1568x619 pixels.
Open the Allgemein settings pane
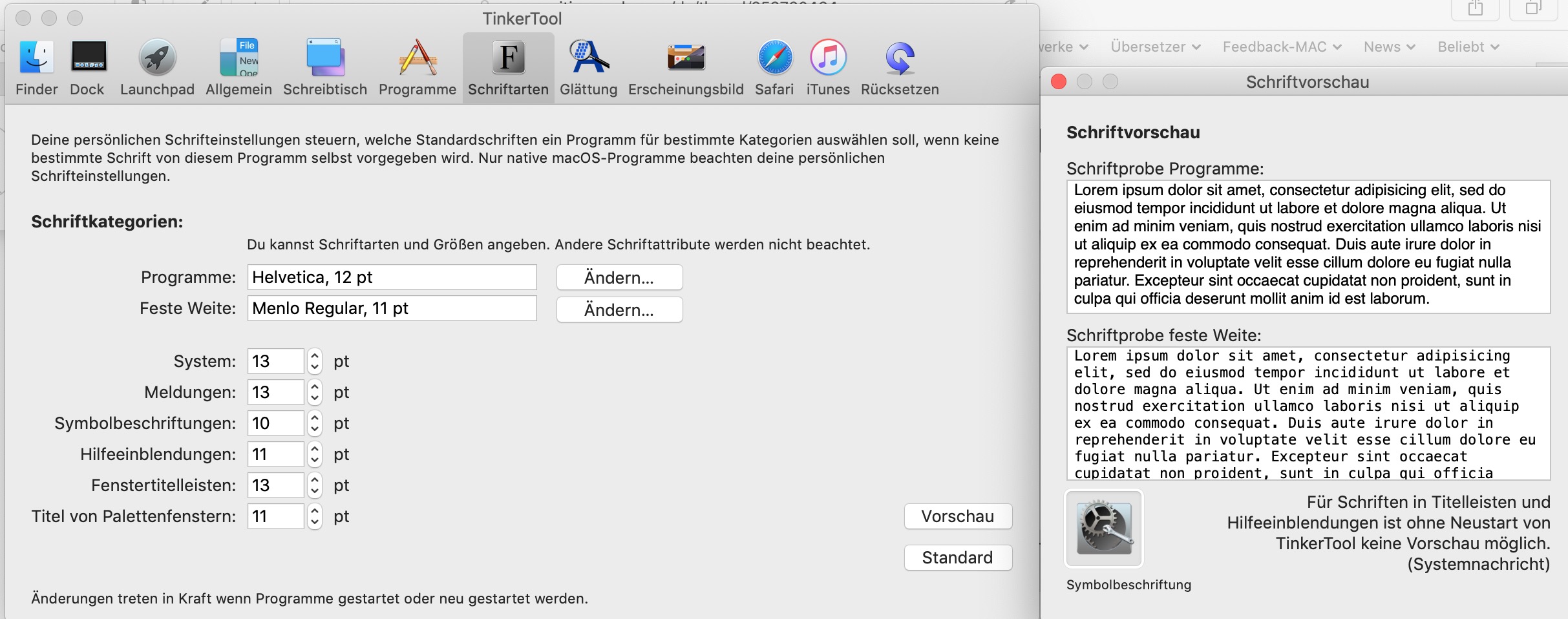coord(238,68)
